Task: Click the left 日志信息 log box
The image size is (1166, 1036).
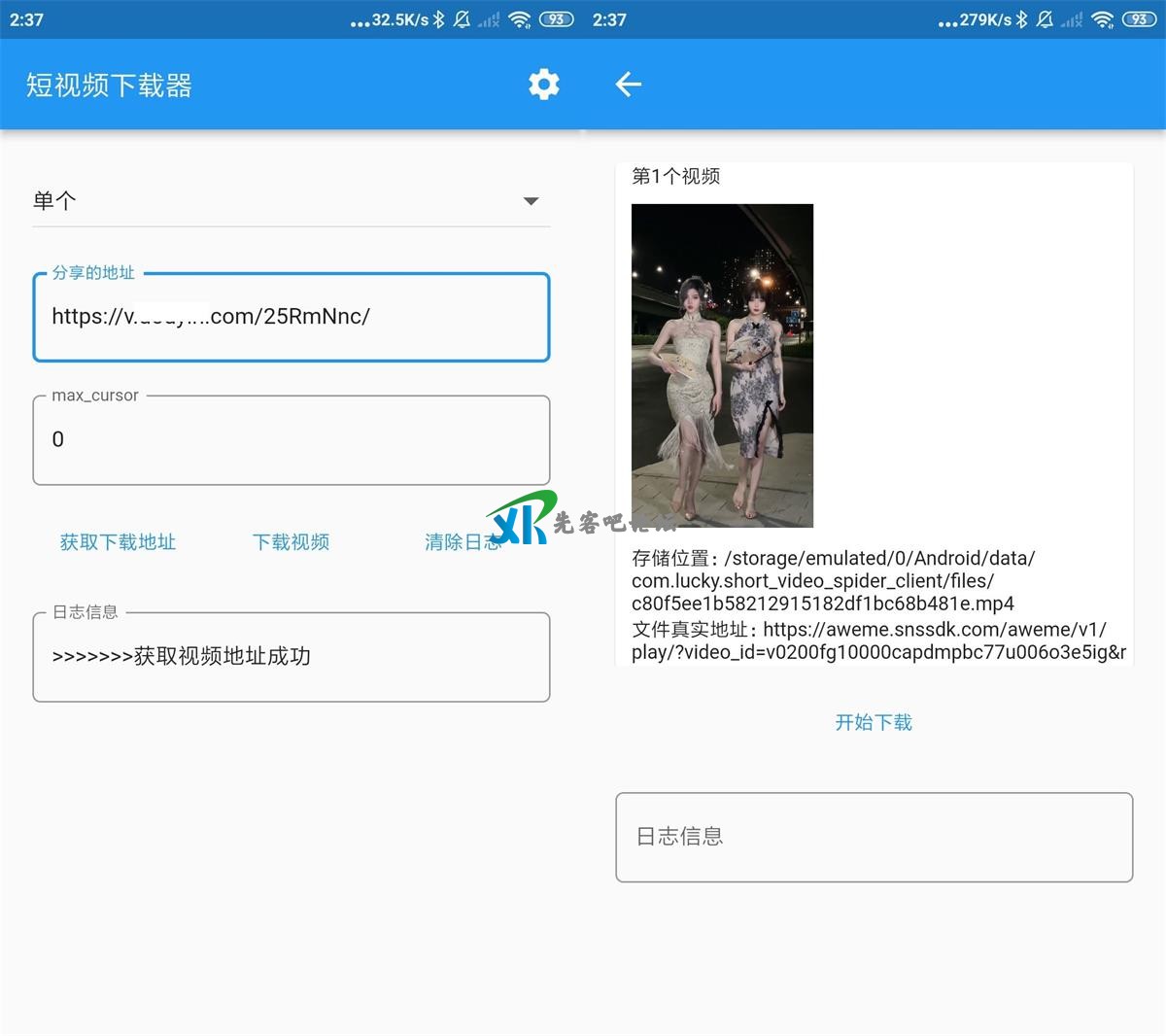Action: [x=291, y=657]
